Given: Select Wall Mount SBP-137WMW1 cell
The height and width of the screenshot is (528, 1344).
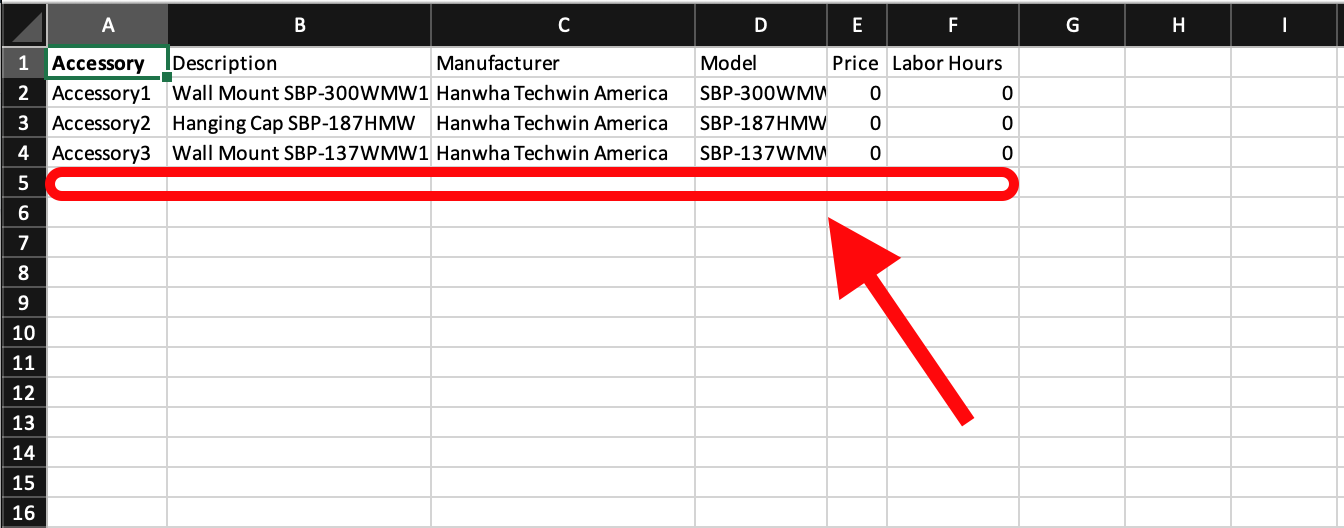Looking at the screenshot, I should pyautogui.click(x=298, y=153).
